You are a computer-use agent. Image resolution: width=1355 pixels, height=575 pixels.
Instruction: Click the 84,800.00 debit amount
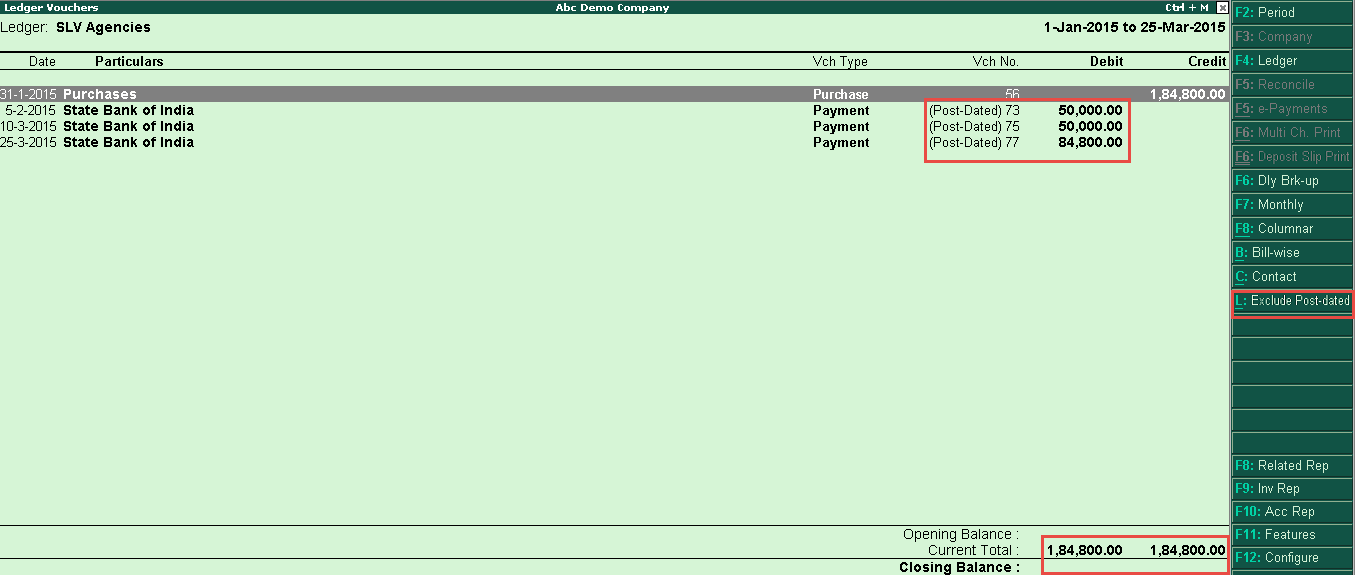pyautogui.click(x=1090, y=142)
